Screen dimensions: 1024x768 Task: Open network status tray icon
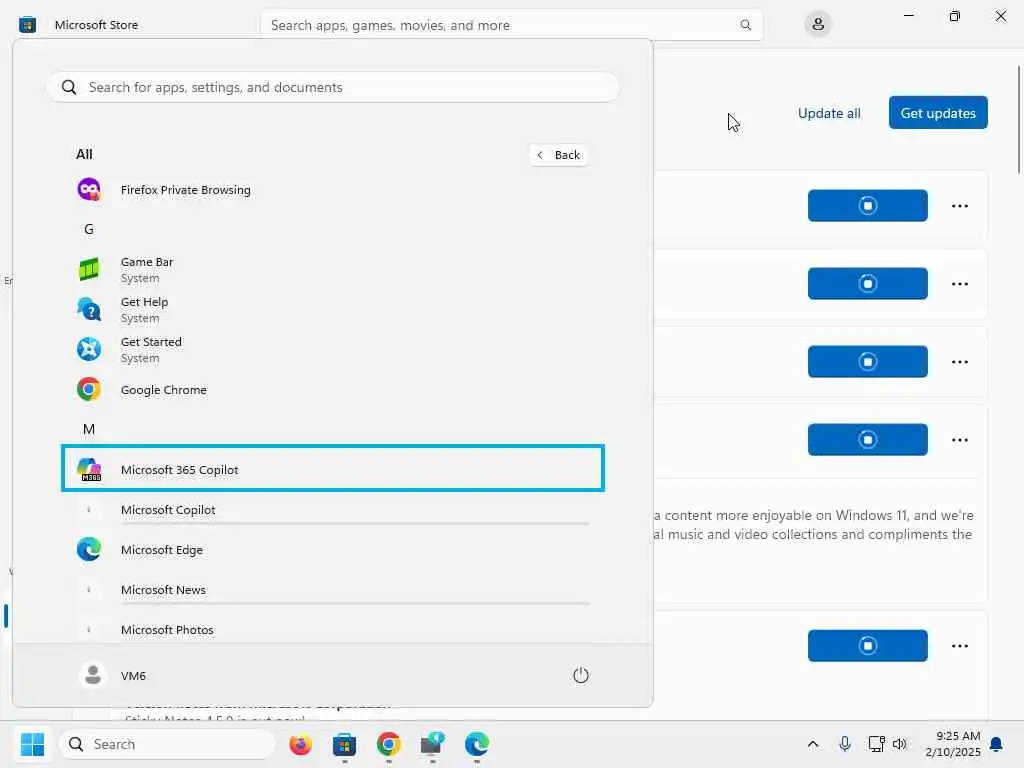[x=876, y=744]
